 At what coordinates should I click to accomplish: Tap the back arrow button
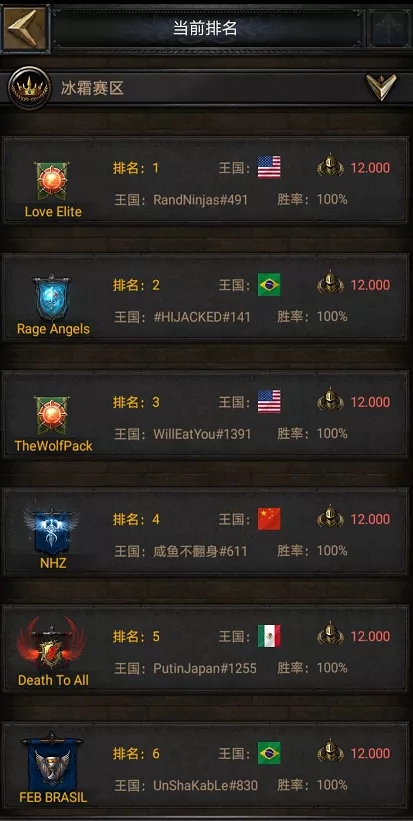(25, 27)
